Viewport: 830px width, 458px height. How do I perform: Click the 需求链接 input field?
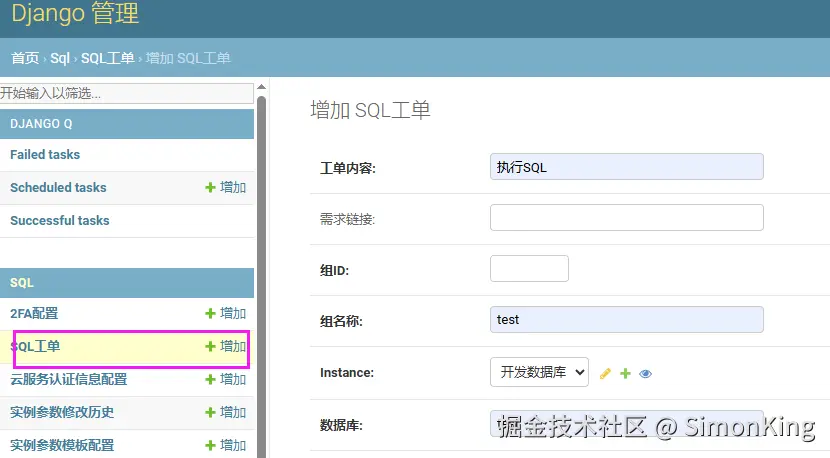pos(627,218)
